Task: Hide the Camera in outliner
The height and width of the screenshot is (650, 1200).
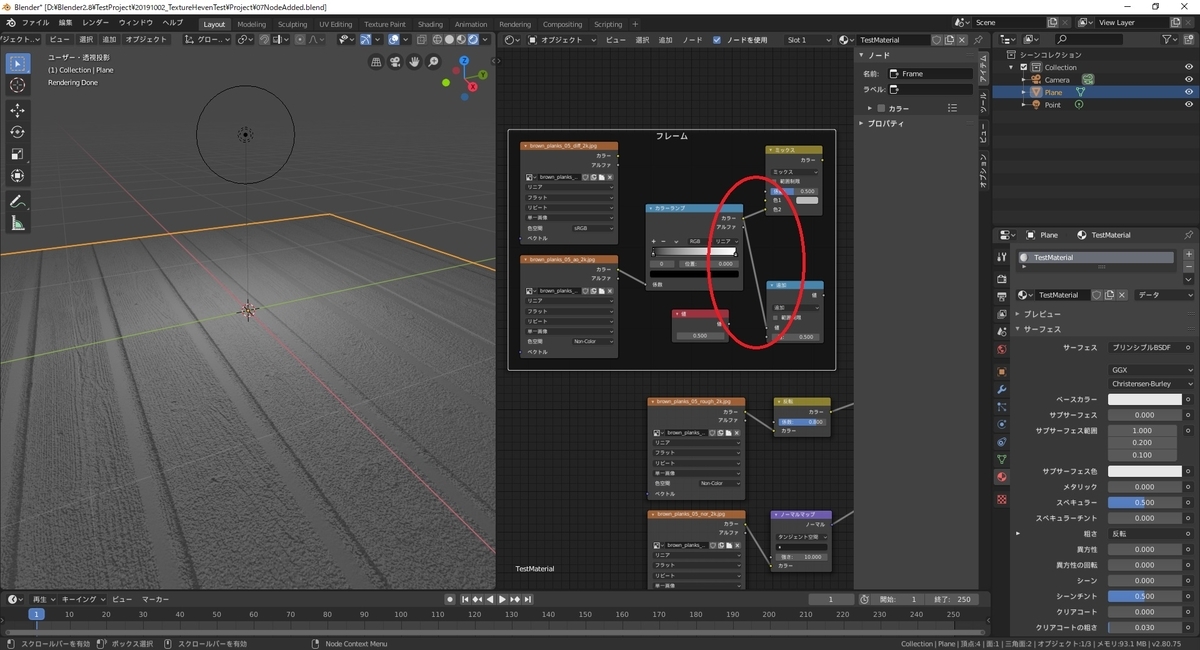Action: tap(1189, 79)
